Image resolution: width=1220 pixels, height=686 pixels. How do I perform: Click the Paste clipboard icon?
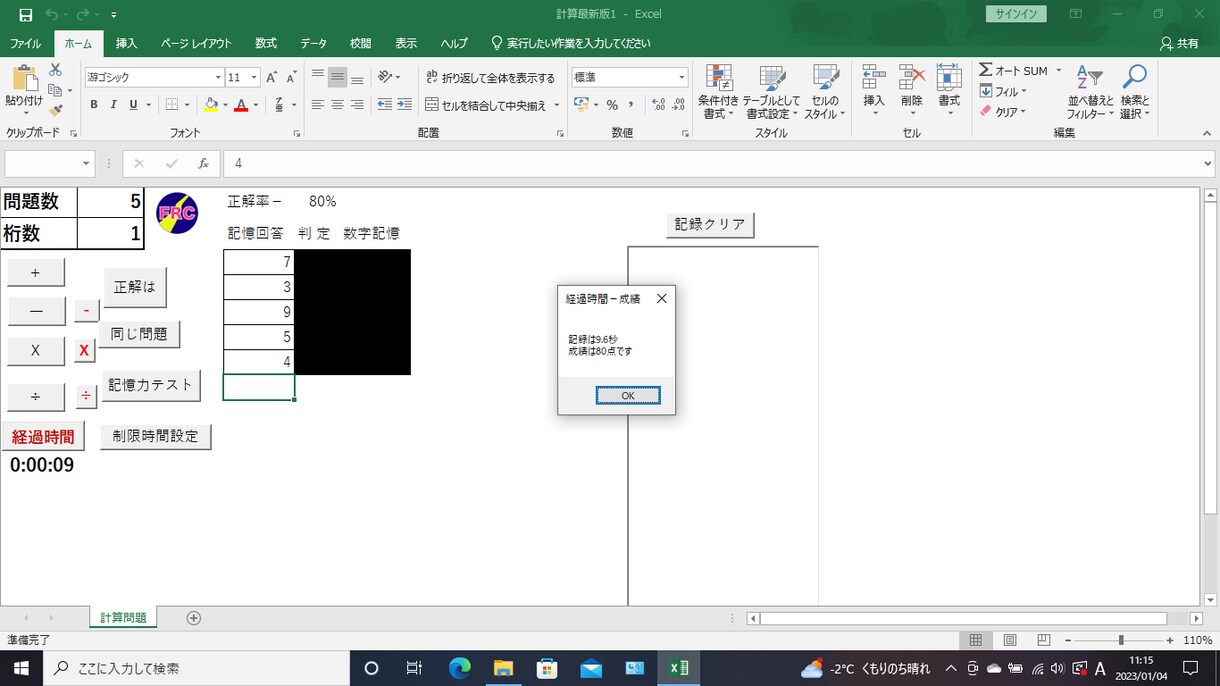pyautogui.click(x=24, y=79)
